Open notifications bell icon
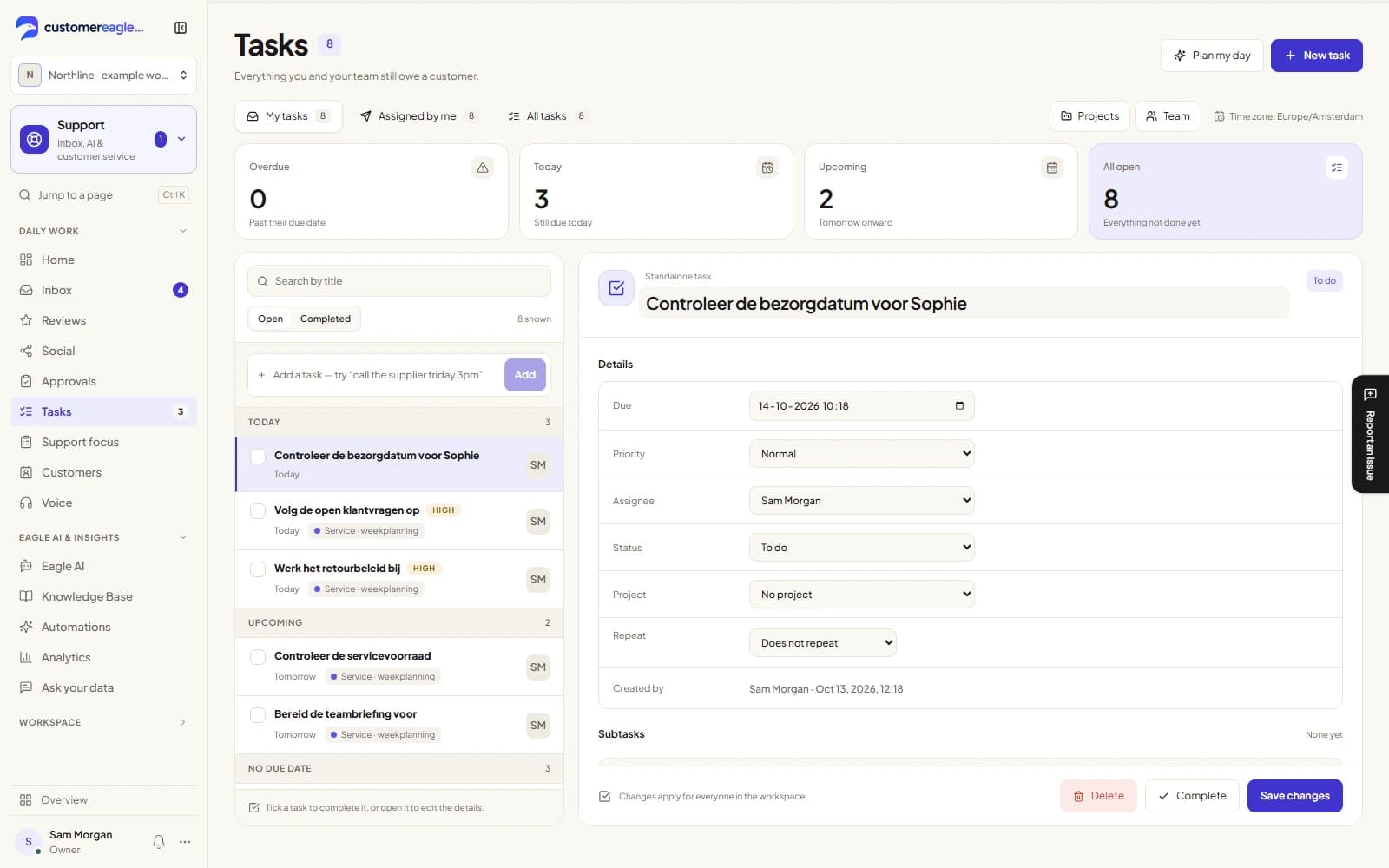The width and height of the screenshot is (1389, 868). pos(159,841)
